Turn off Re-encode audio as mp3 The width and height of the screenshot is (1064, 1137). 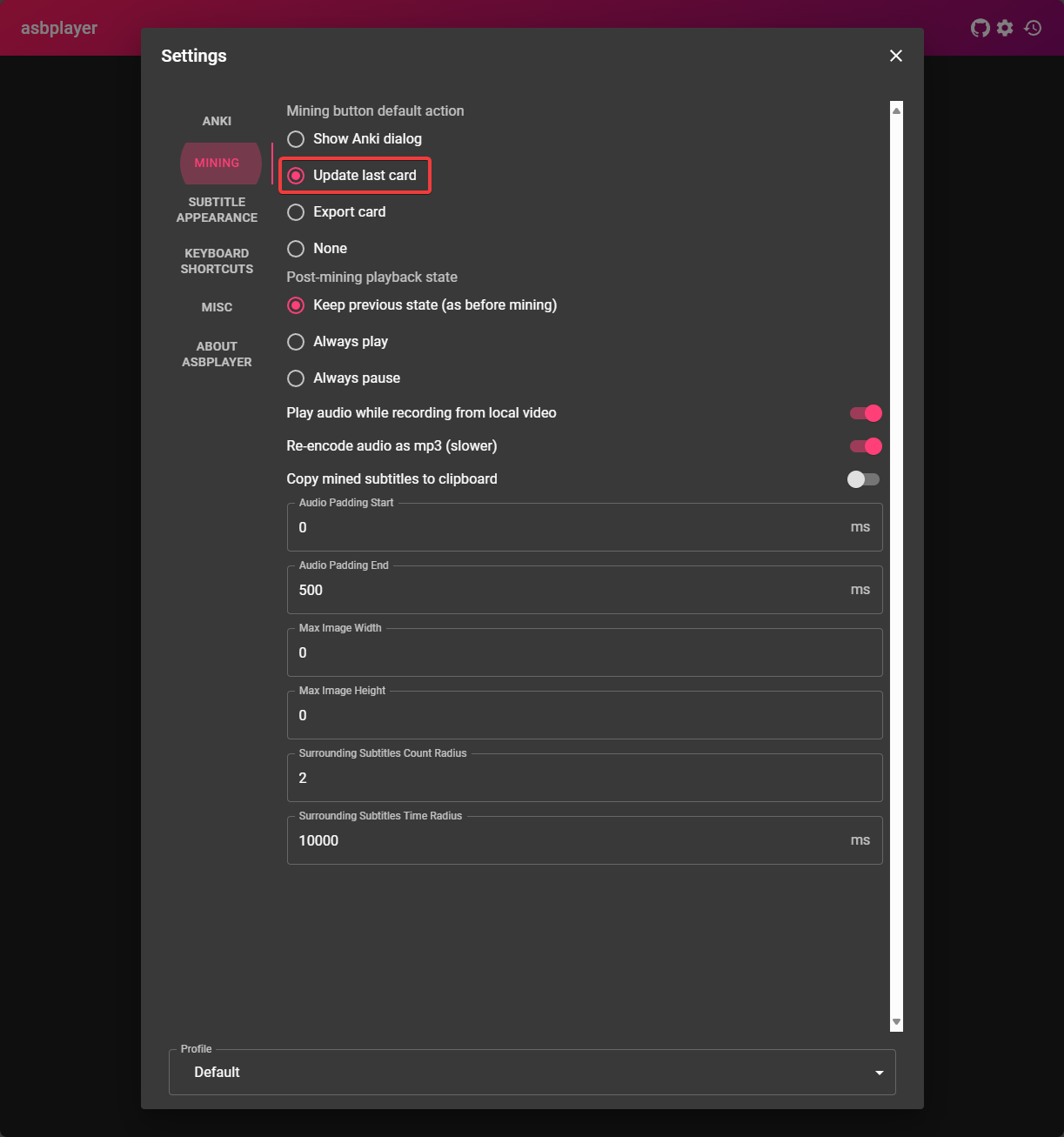[x=865, y=445]
